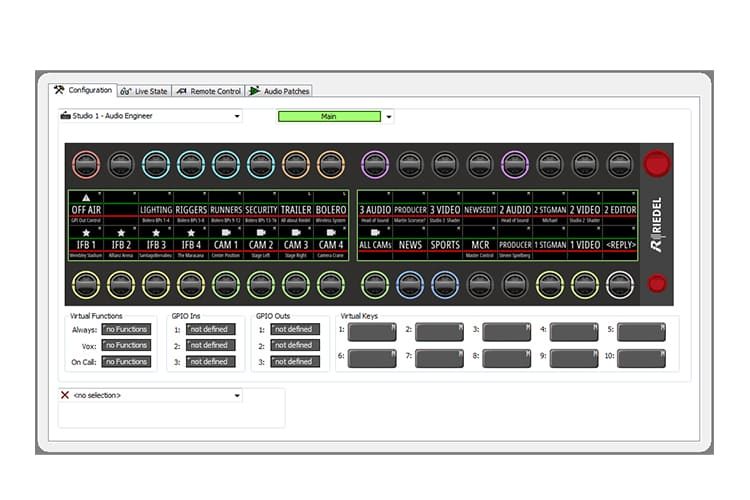Select the ALL CAMs key with camera icon
This screenshot has height=500, width=750.
(x=375, y=243)
